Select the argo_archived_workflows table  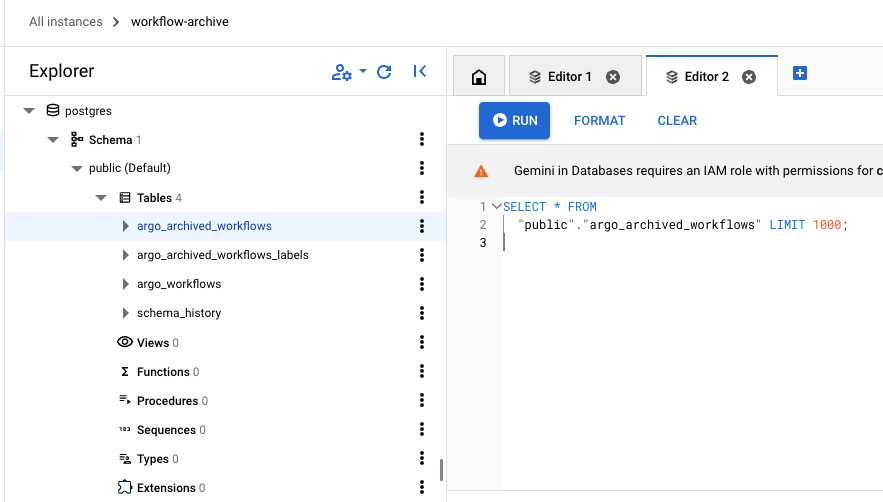(204, 226)
